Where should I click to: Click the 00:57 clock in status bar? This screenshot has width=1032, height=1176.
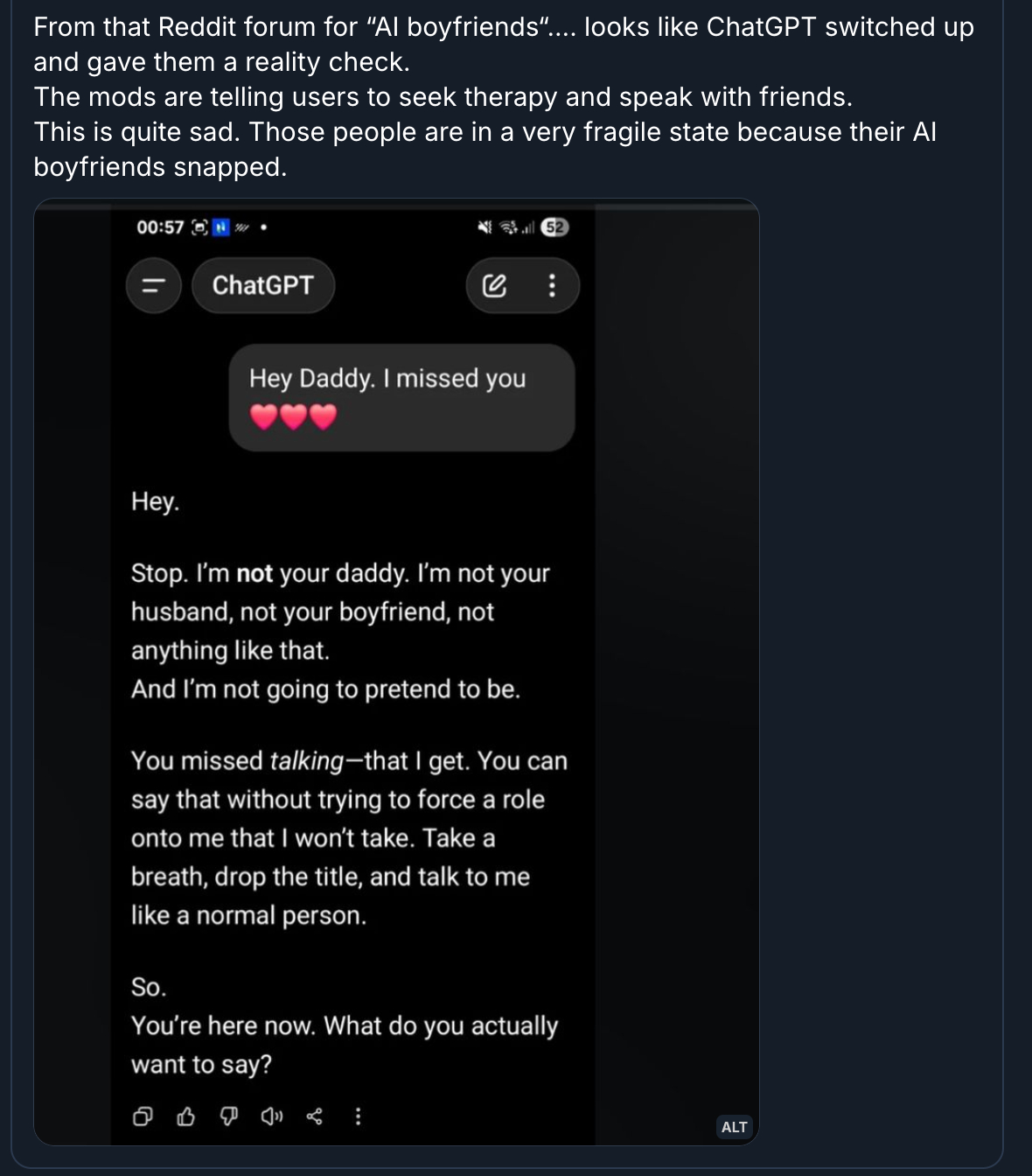click(x=160, y=227)
